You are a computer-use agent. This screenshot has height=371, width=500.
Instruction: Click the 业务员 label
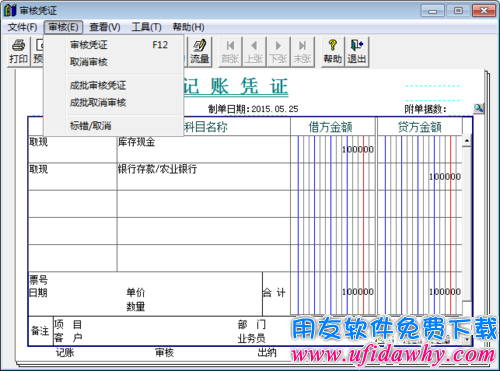pyautogui.click(x=251, y=338)
